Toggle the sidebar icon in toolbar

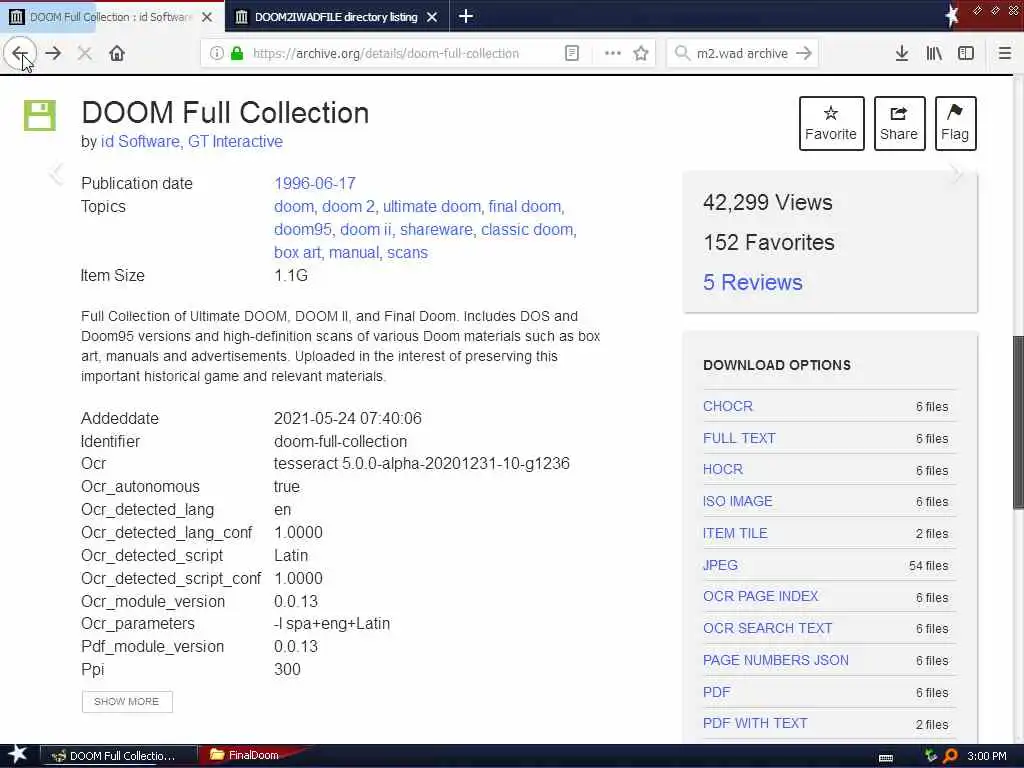(x=966, y=54)
